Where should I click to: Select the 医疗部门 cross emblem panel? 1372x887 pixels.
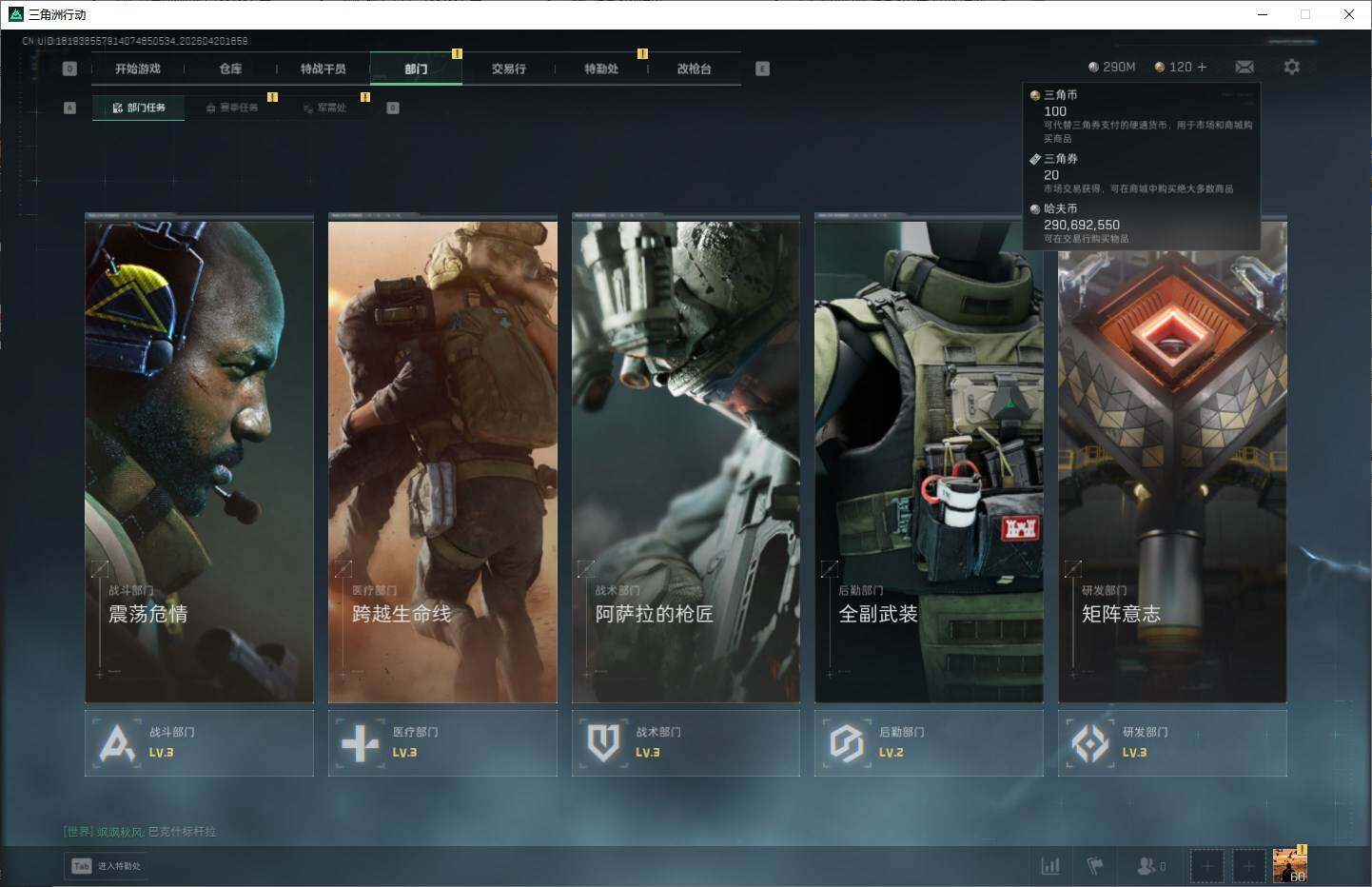coord(442,742)
